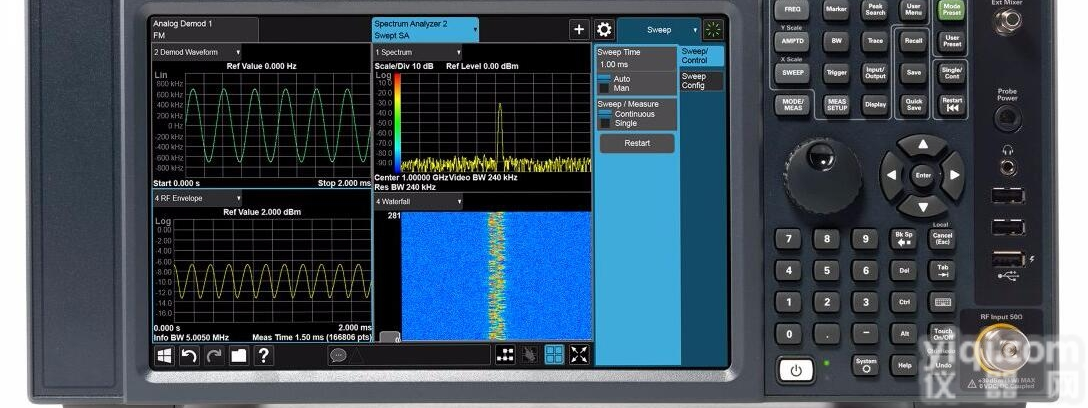Click the spectrum color scale bar
Image resolution: width=1088 pixels, height=408 pixels.
(398, 120)
